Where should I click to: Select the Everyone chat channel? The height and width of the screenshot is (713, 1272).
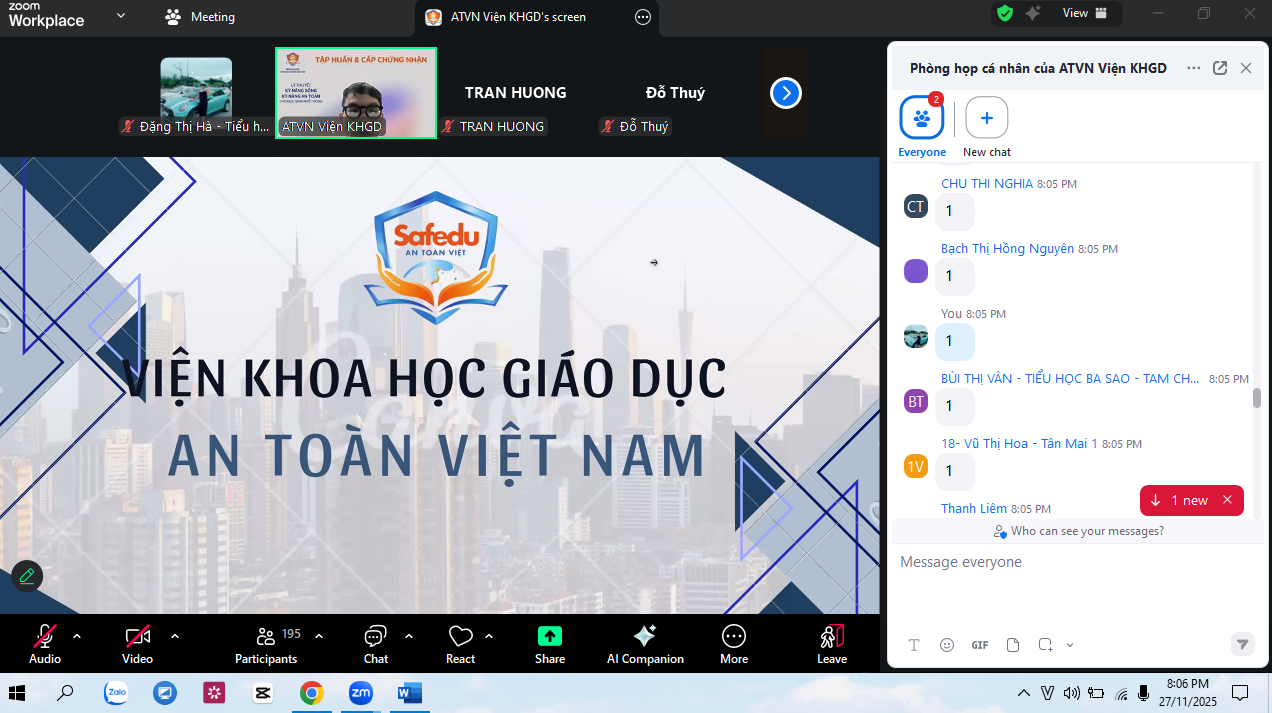pos(921,120)
